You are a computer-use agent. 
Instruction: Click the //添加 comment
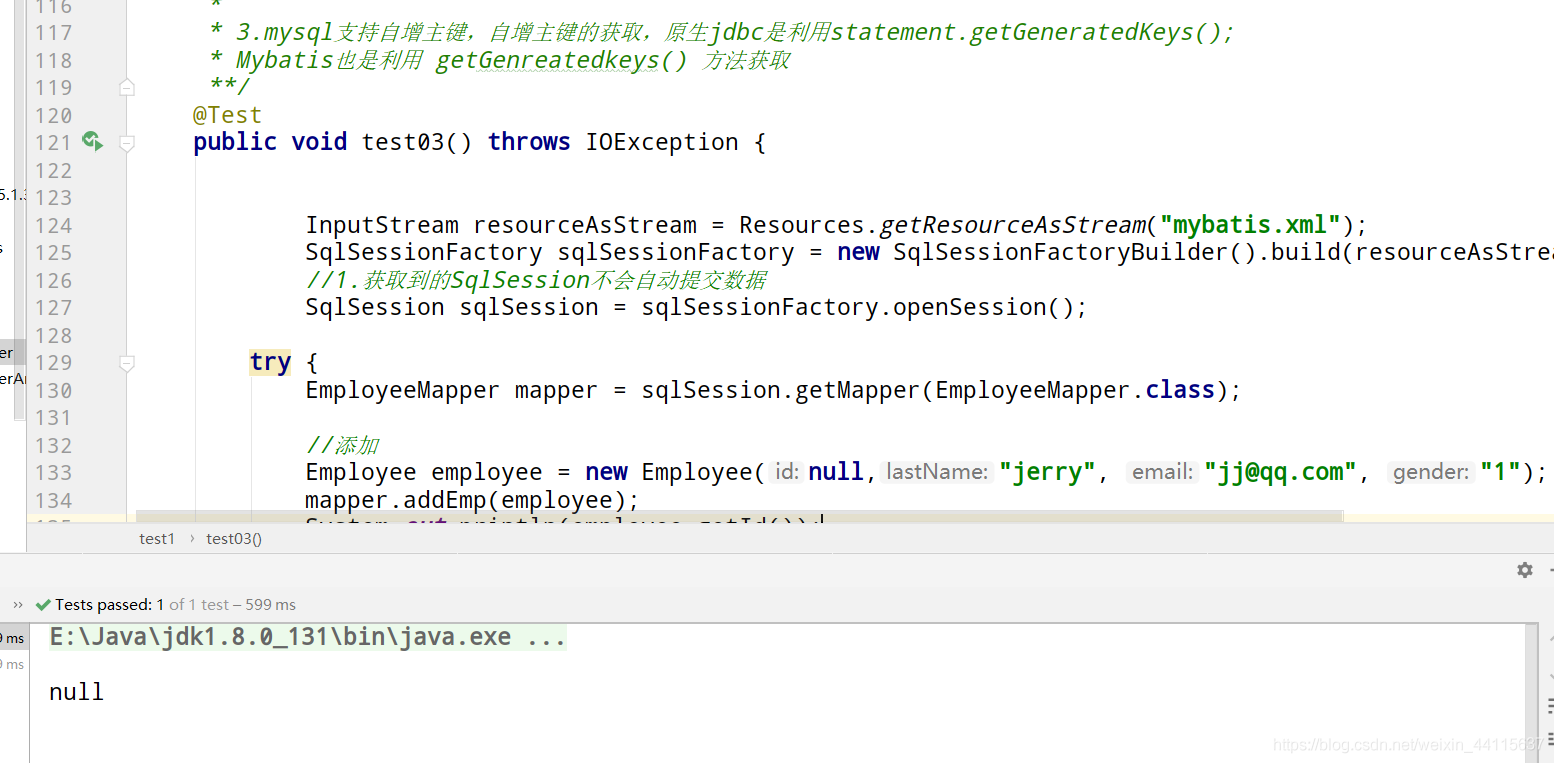(x=343, y=445)
